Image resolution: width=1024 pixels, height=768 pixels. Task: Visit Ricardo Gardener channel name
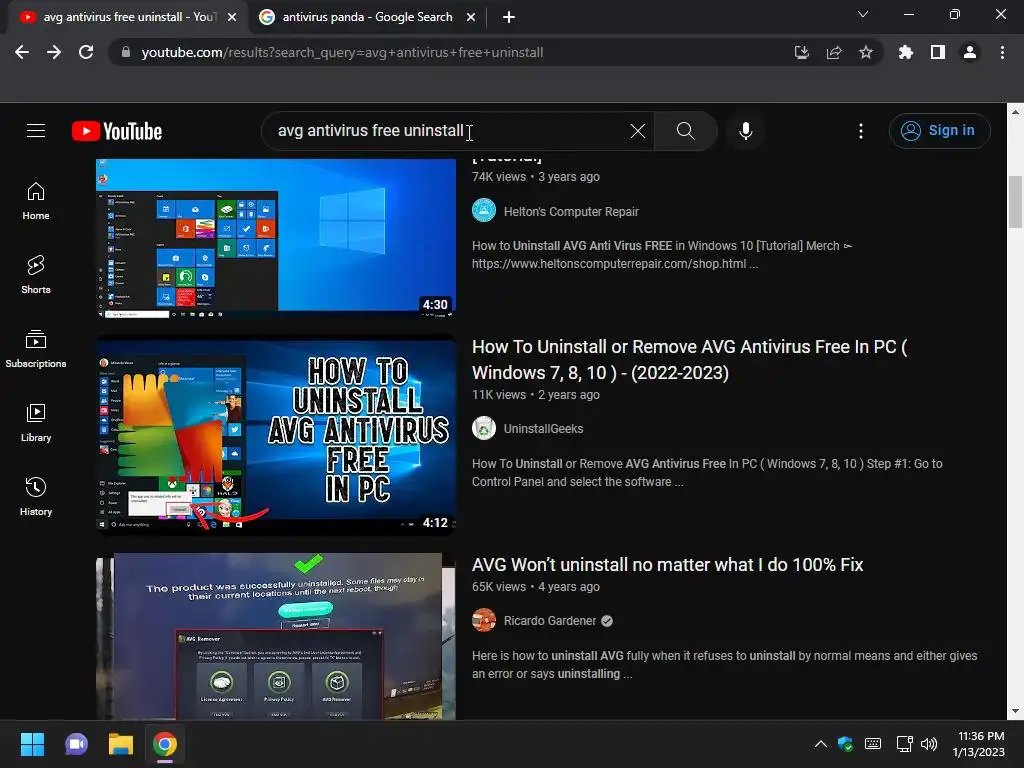pos(550,621)
